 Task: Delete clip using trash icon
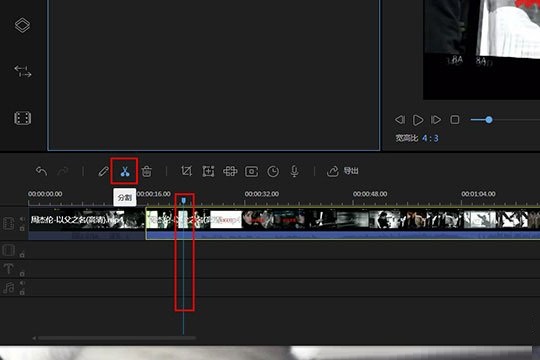(147, 171)
